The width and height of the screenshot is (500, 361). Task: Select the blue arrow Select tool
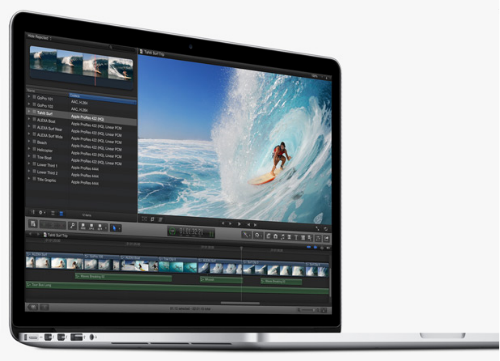coord(114,228)
